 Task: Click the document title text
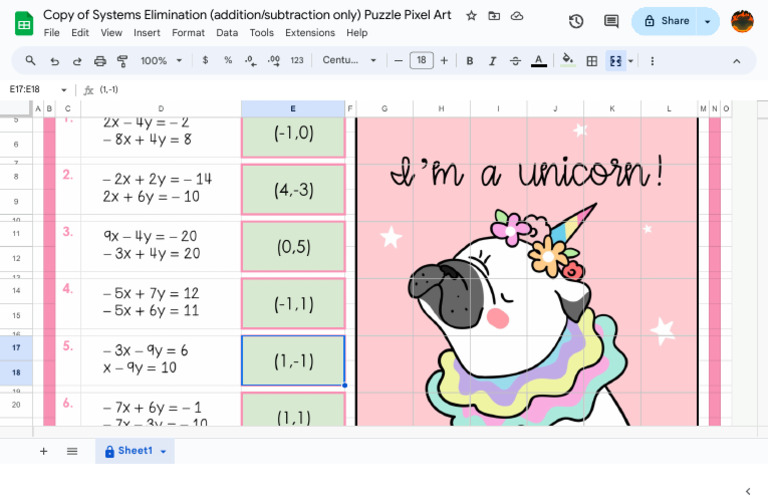247,15
